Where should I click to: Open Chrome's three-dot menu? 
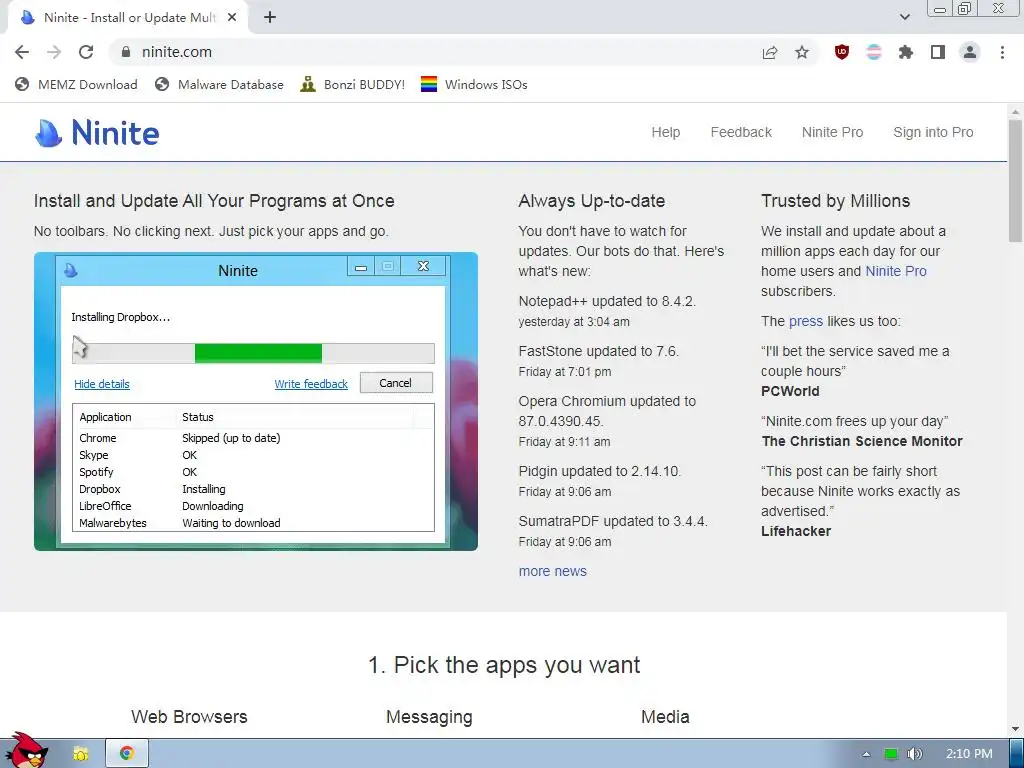1002,52
